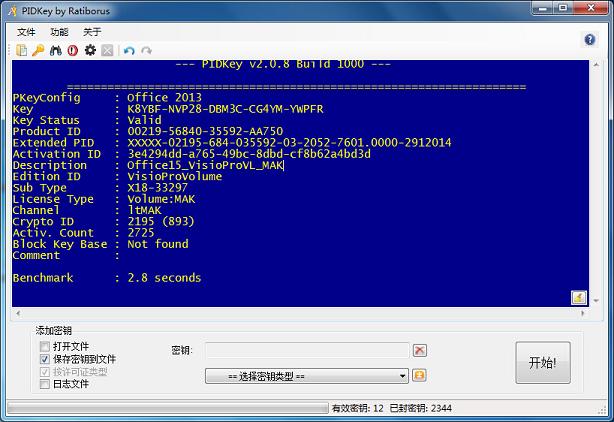This screenshot has width=614, height=422.
Task: Click inside the 密钥 input field
Action: 307,350
